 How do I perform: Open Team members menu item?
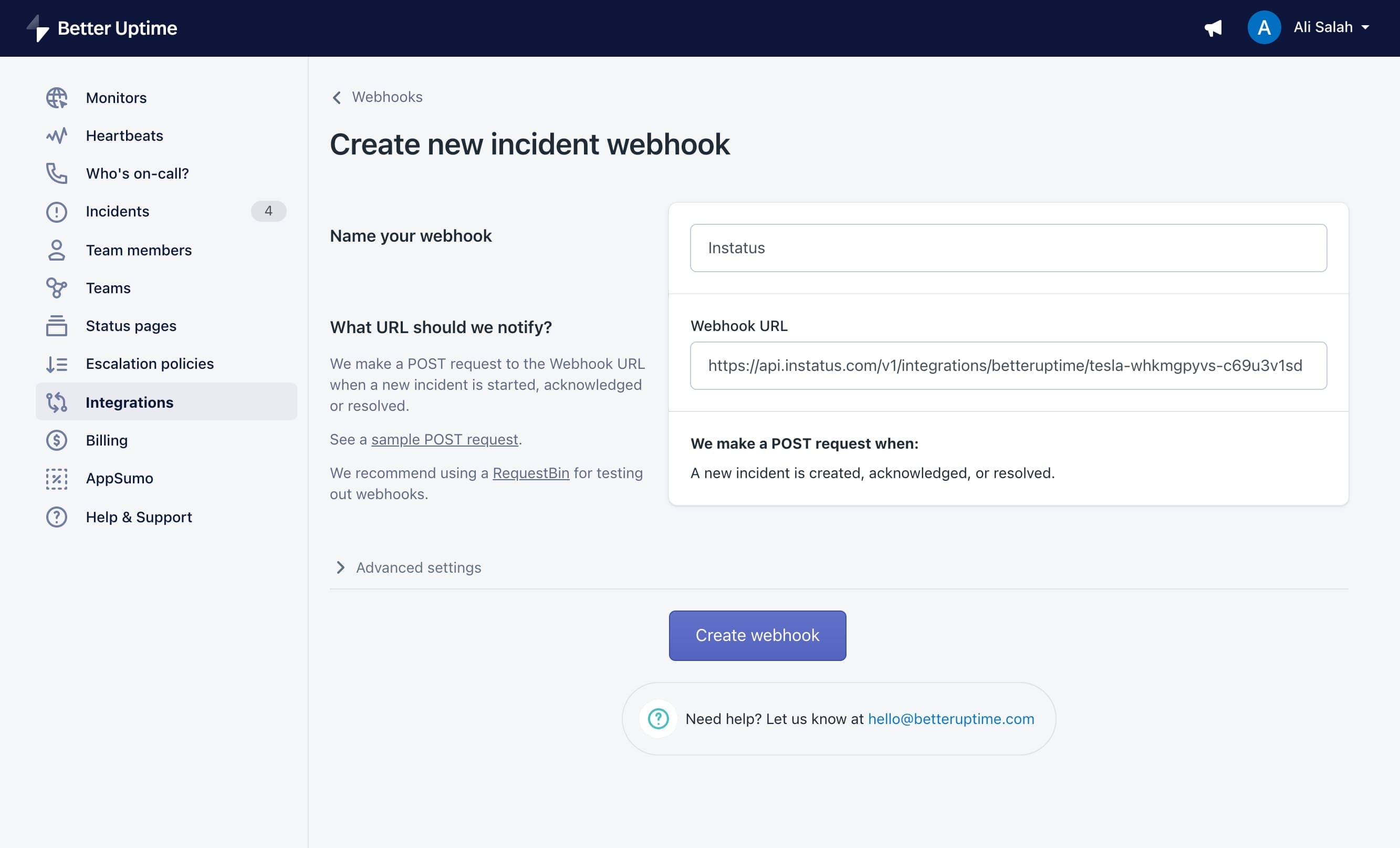tap(139, 250)
